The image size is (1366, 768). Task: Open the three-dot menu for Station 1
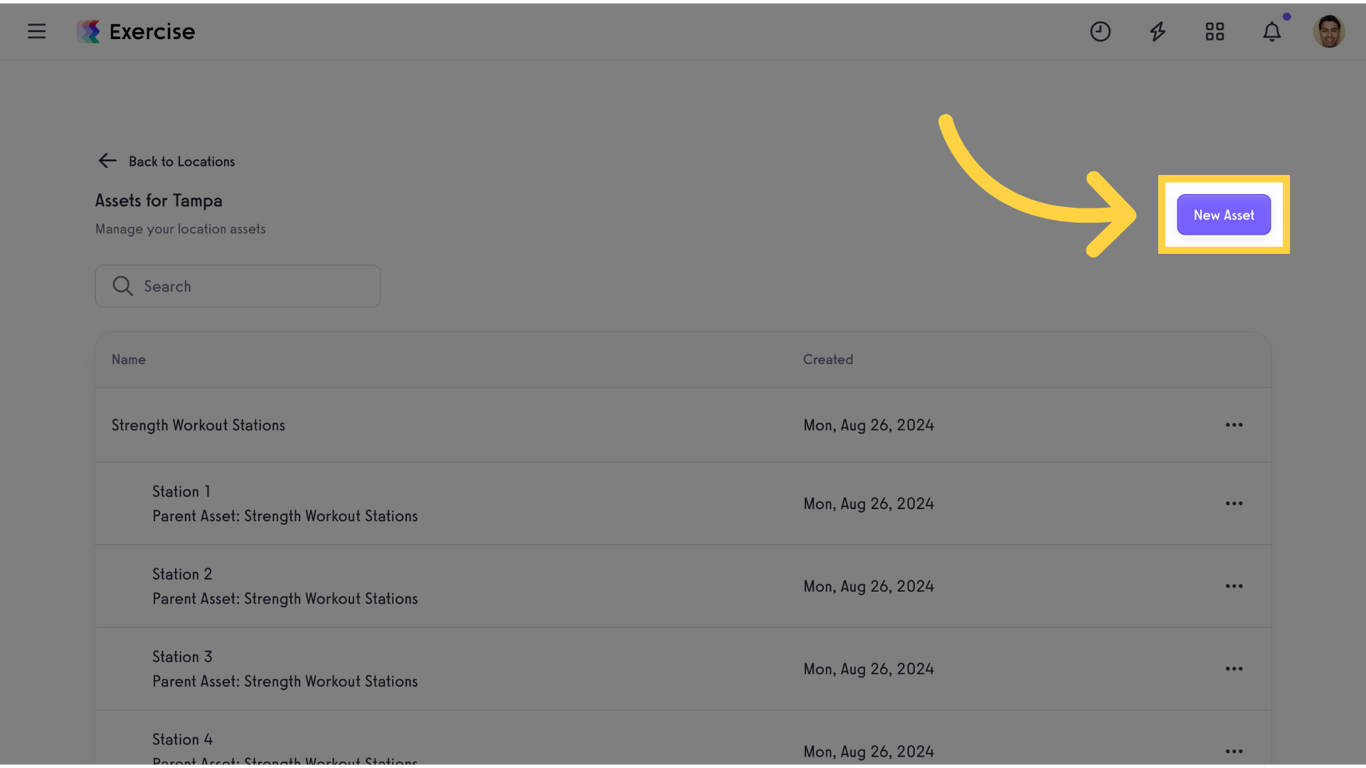1234,504
